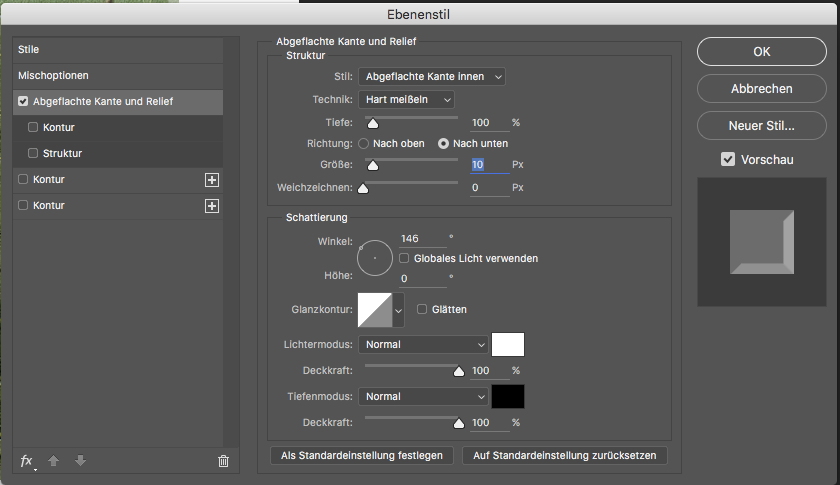This screenshot has width=840, height=485.
Task: Click the Lichtermodus Deckkraft slider handle
Action: click(x=459, y=371)
